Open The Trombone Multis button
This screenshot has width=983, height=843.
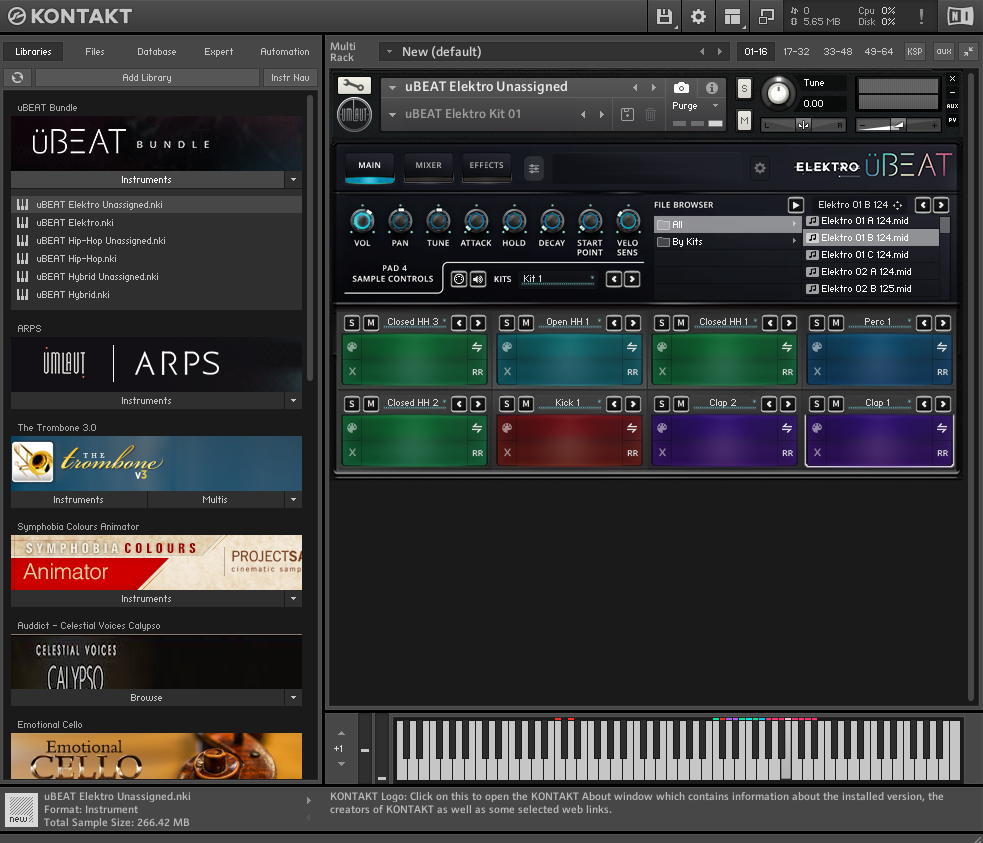tap(215, 500)
